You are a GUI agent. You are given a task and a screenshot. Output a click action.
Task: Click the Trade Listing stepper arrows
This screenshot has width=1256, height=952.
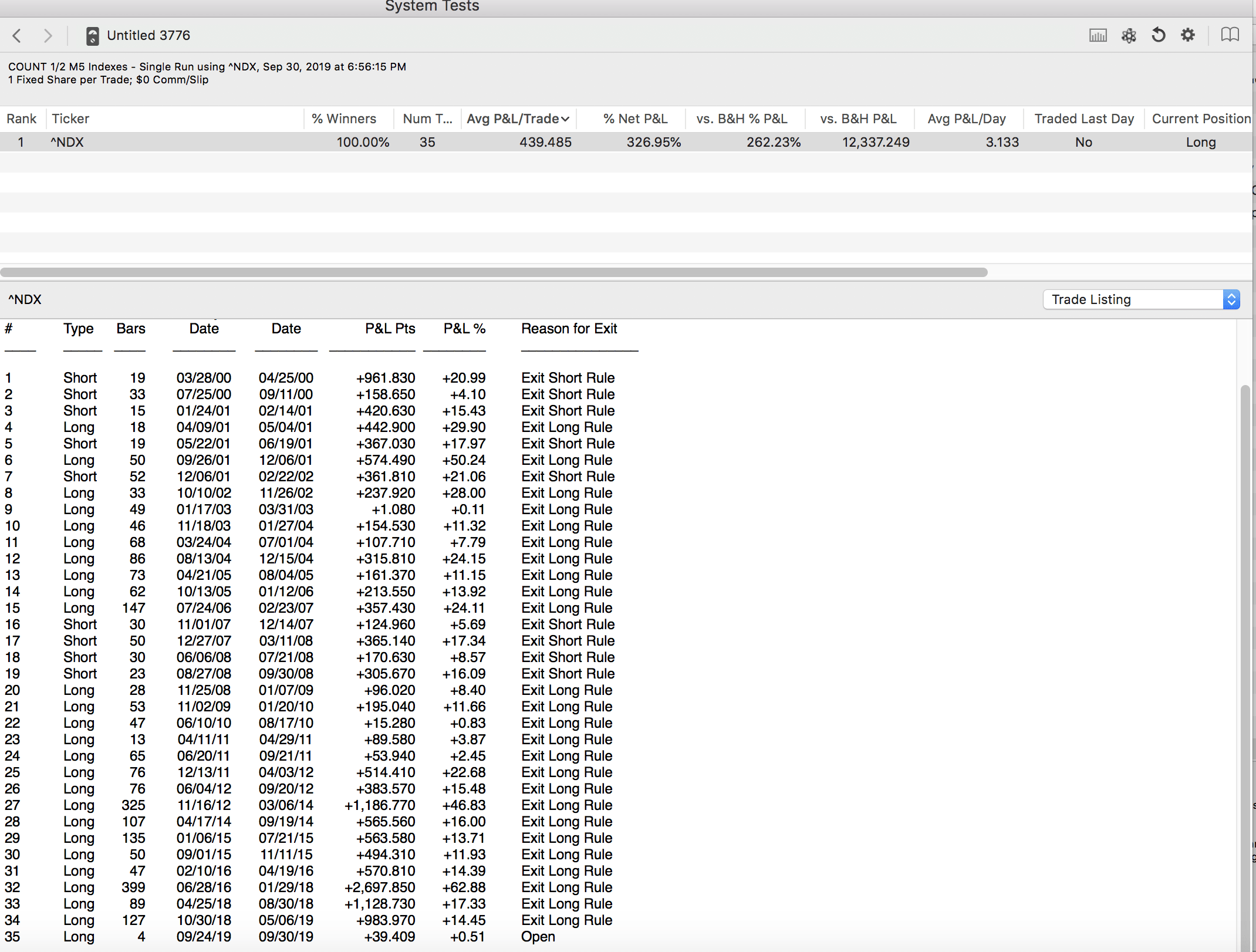[x=1231, y=299]
